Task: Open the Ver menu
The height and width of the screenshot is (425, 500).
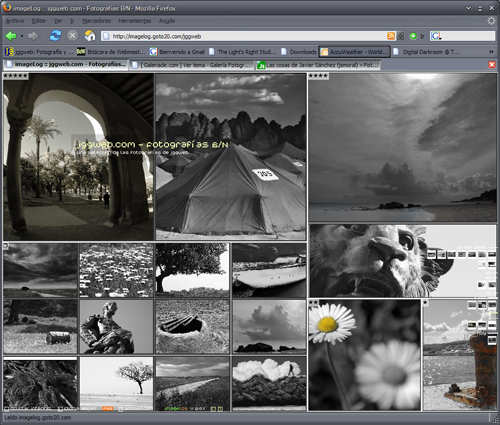Action: tap(58, 21)
